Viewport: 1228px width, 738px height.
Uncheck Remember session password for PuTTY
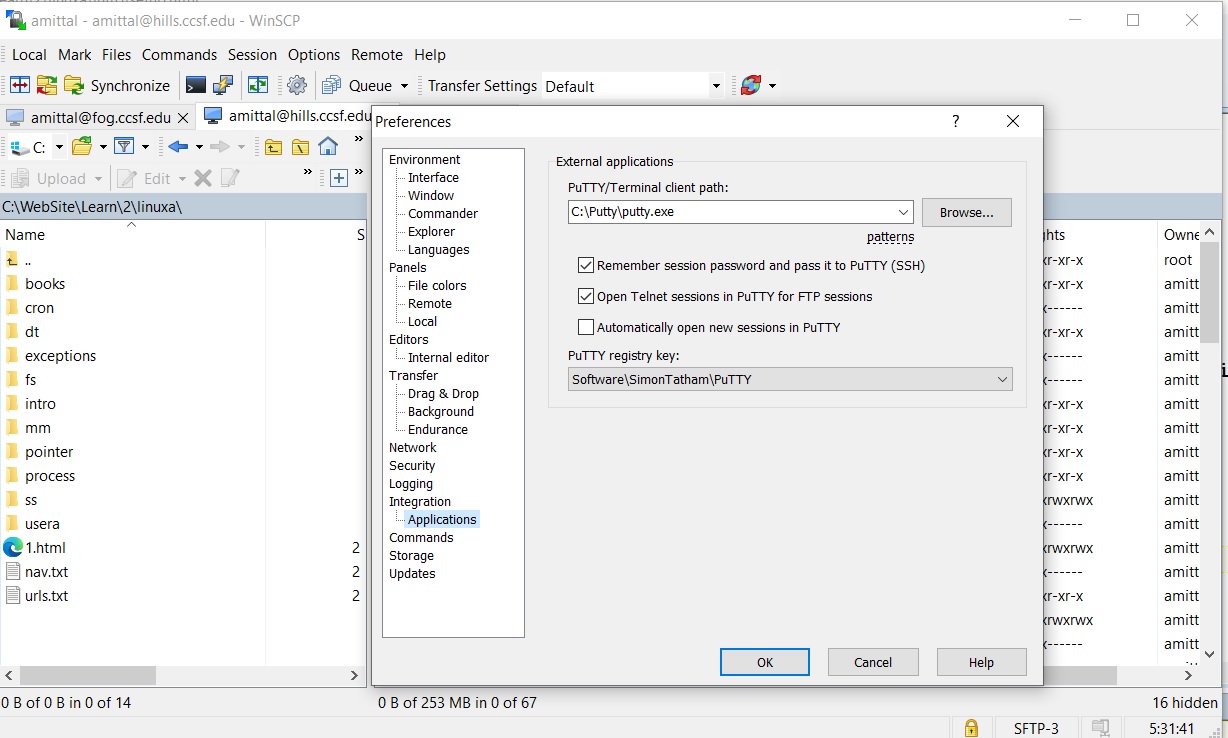(x=586, y=266)
